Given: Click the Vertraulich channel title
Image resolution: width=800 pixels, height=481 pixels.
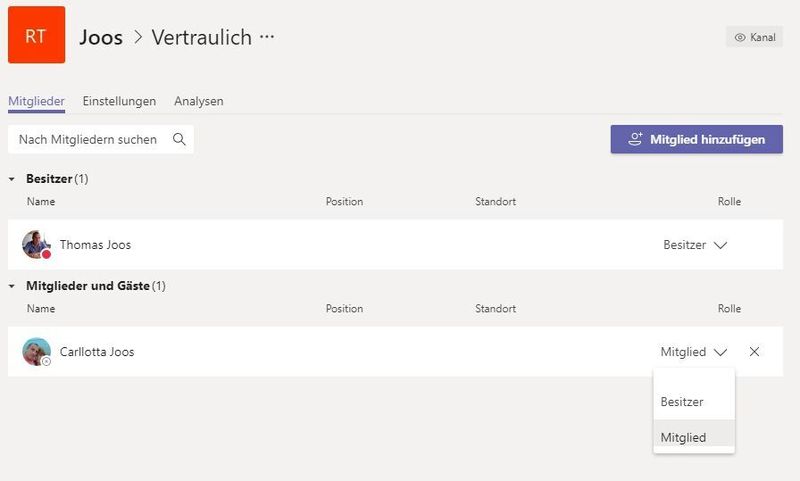Looking at the screenshot, I should 201,38.
